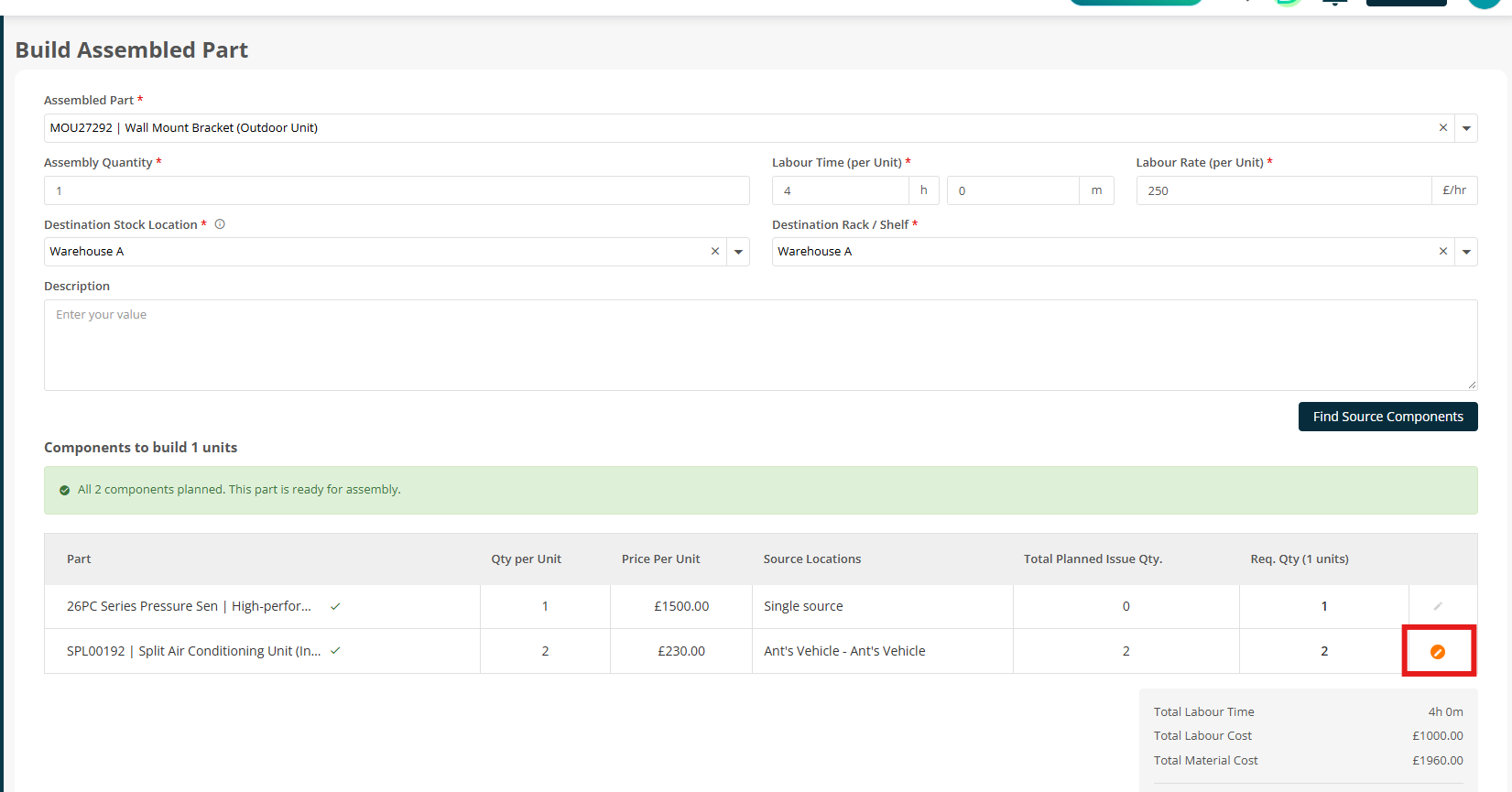Expand Destination Stock Location dropdown
1512x792 pixels.
[x=738, y=252]
